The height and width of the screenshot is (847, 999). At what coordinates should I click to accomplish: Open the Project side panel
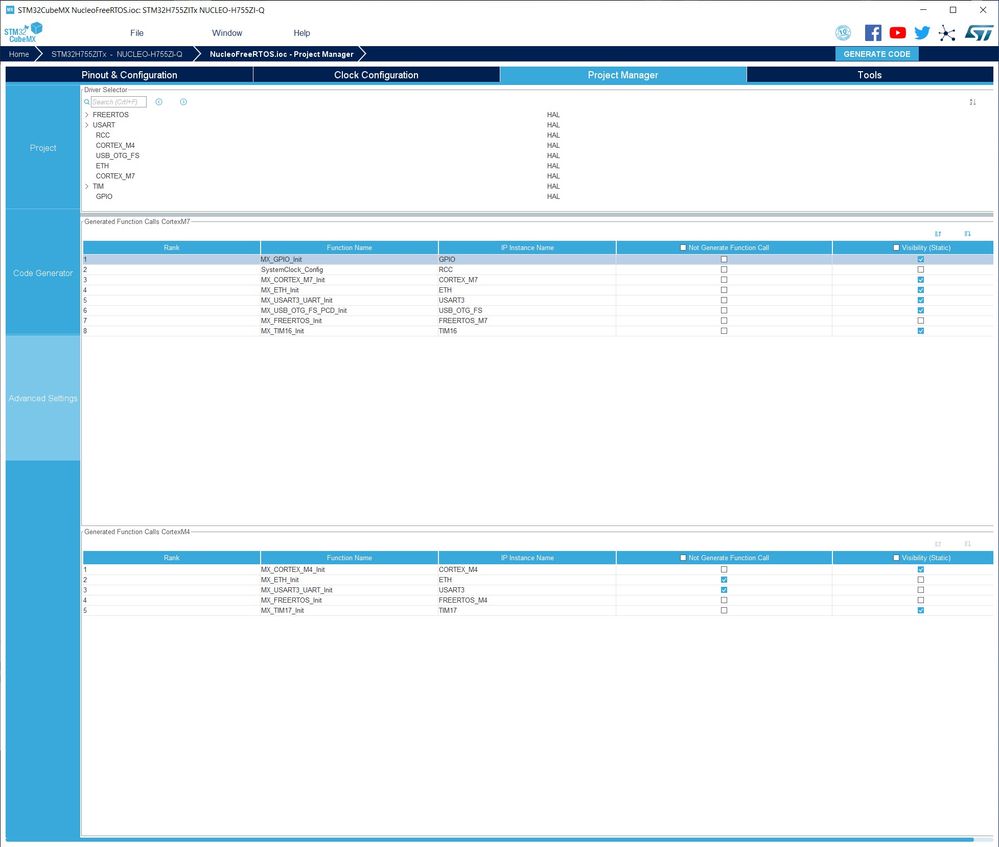pos(43,148)
